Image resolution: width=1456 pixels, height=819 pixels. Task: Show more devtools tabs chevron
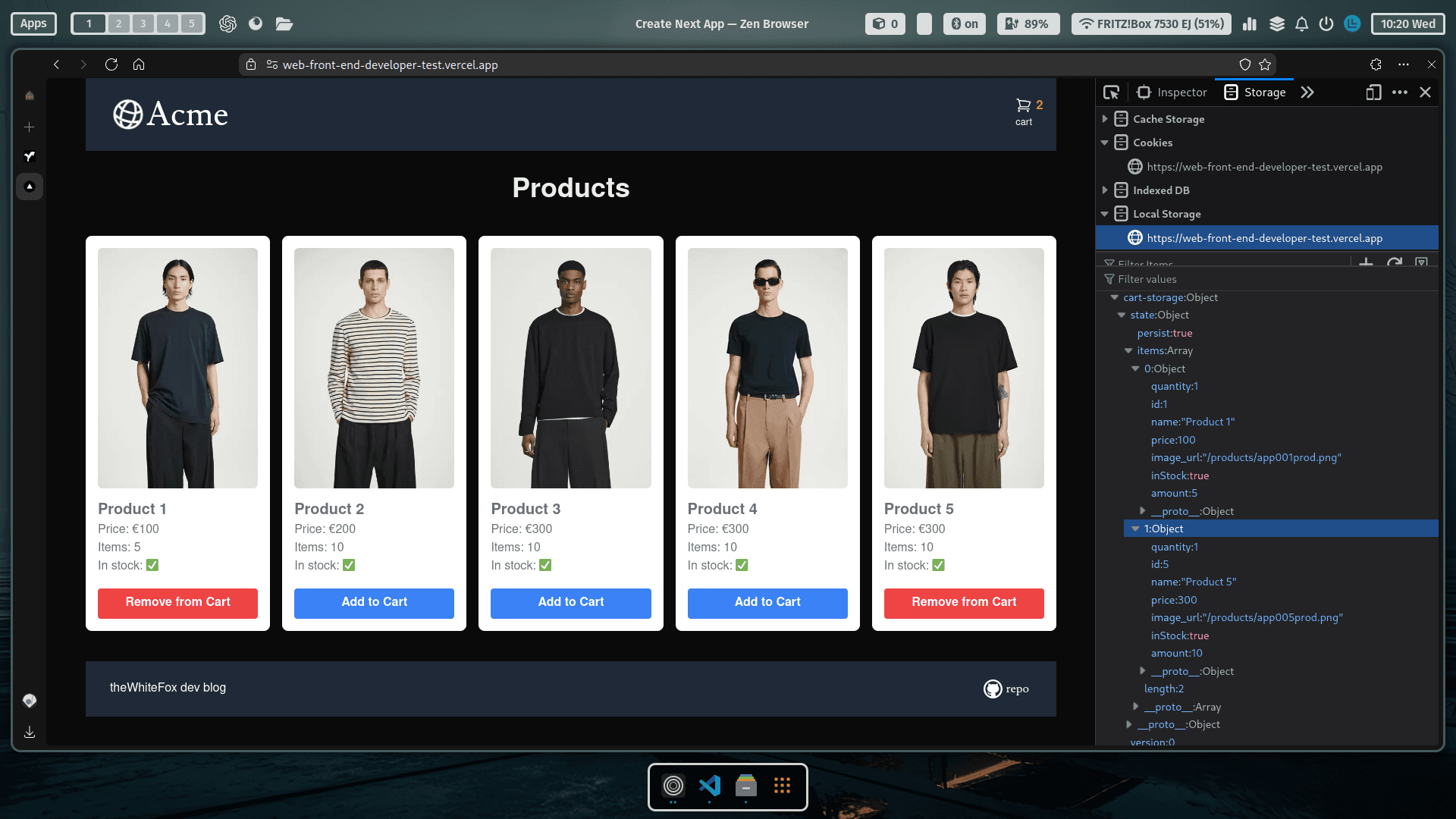[x=1307, y=93]
